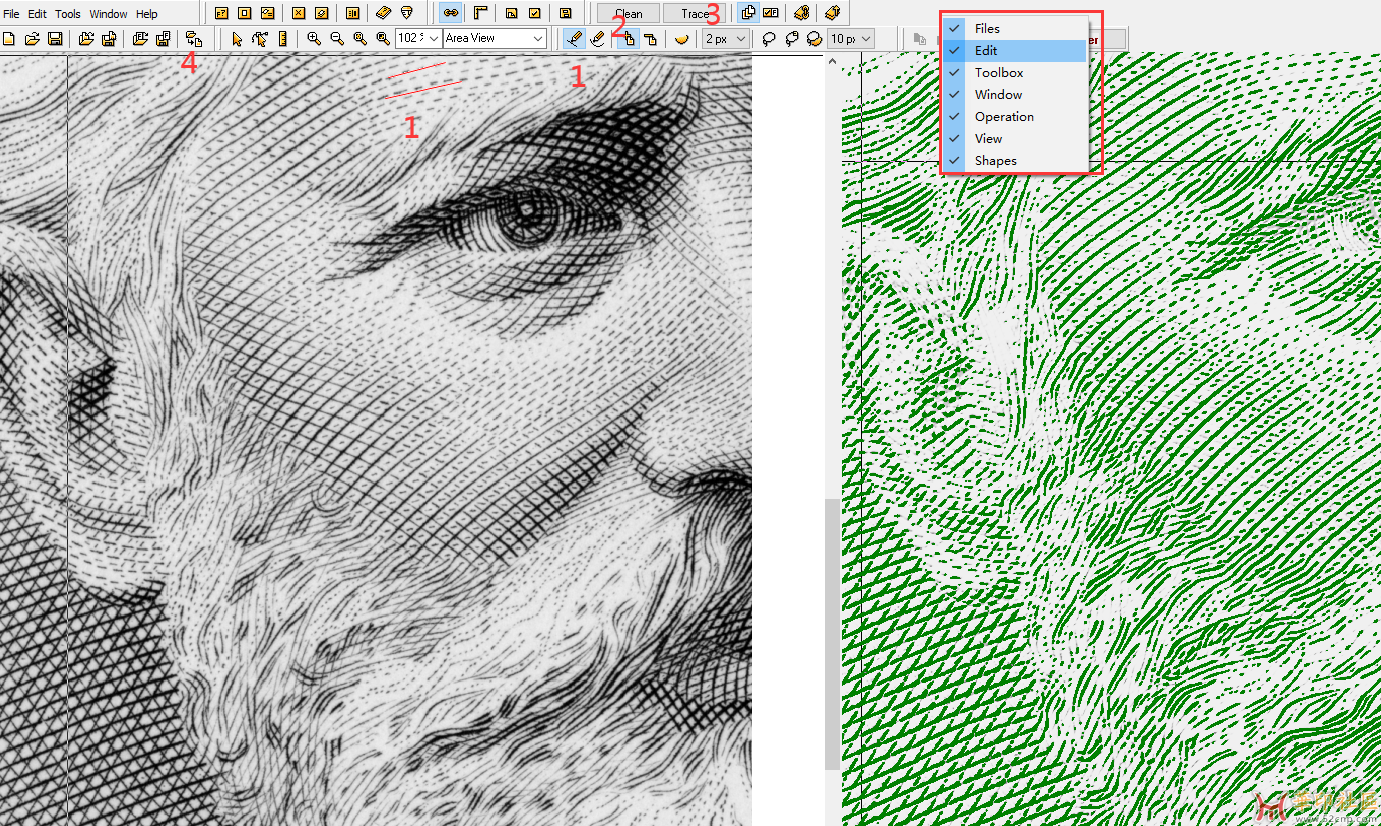This screenshot has width=1381, height=826.
Task: Zoom out with the minus magnifier
Action: pyautogui.click(x=337, y=39)
